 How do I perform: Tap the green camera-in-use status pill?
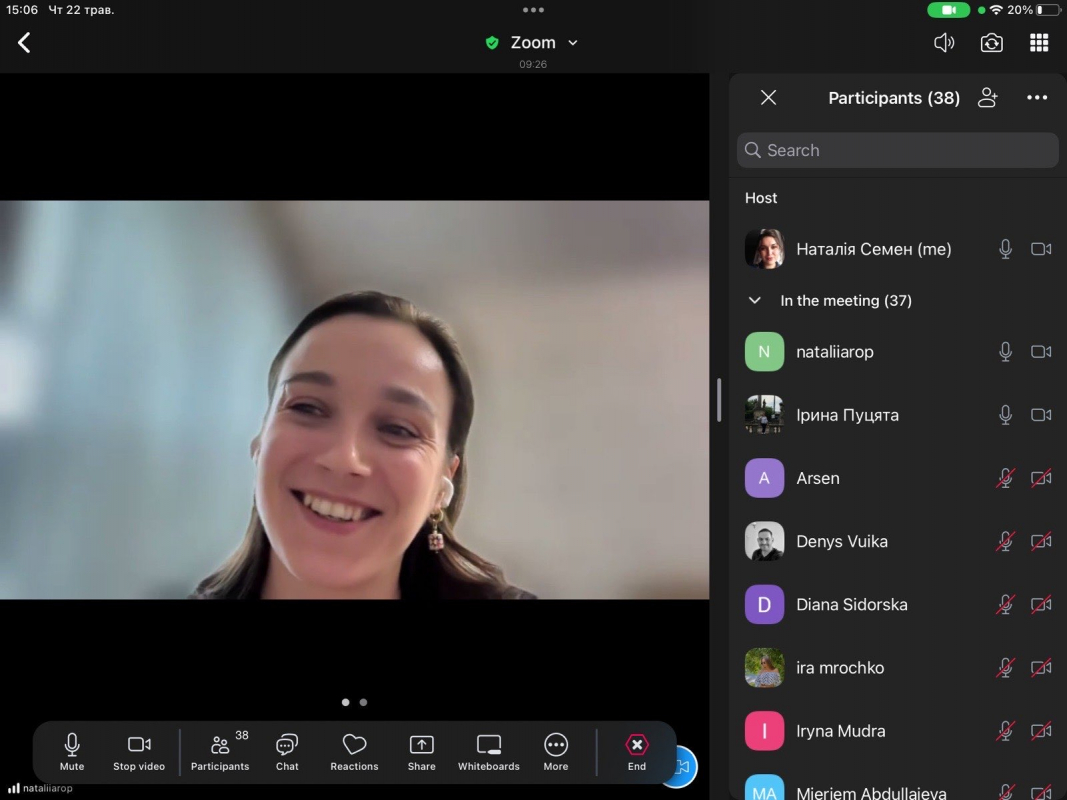pyautogui.click(x=949, y=10)
